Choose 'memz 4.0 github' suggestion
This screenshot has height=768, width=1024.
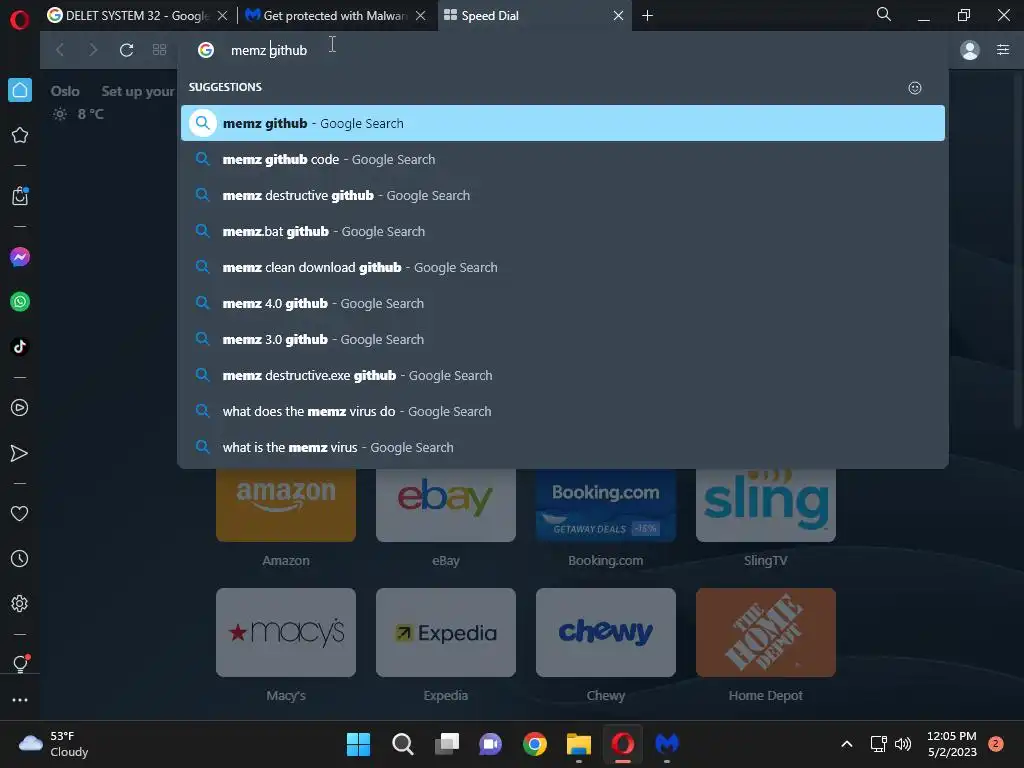point(563,303)
